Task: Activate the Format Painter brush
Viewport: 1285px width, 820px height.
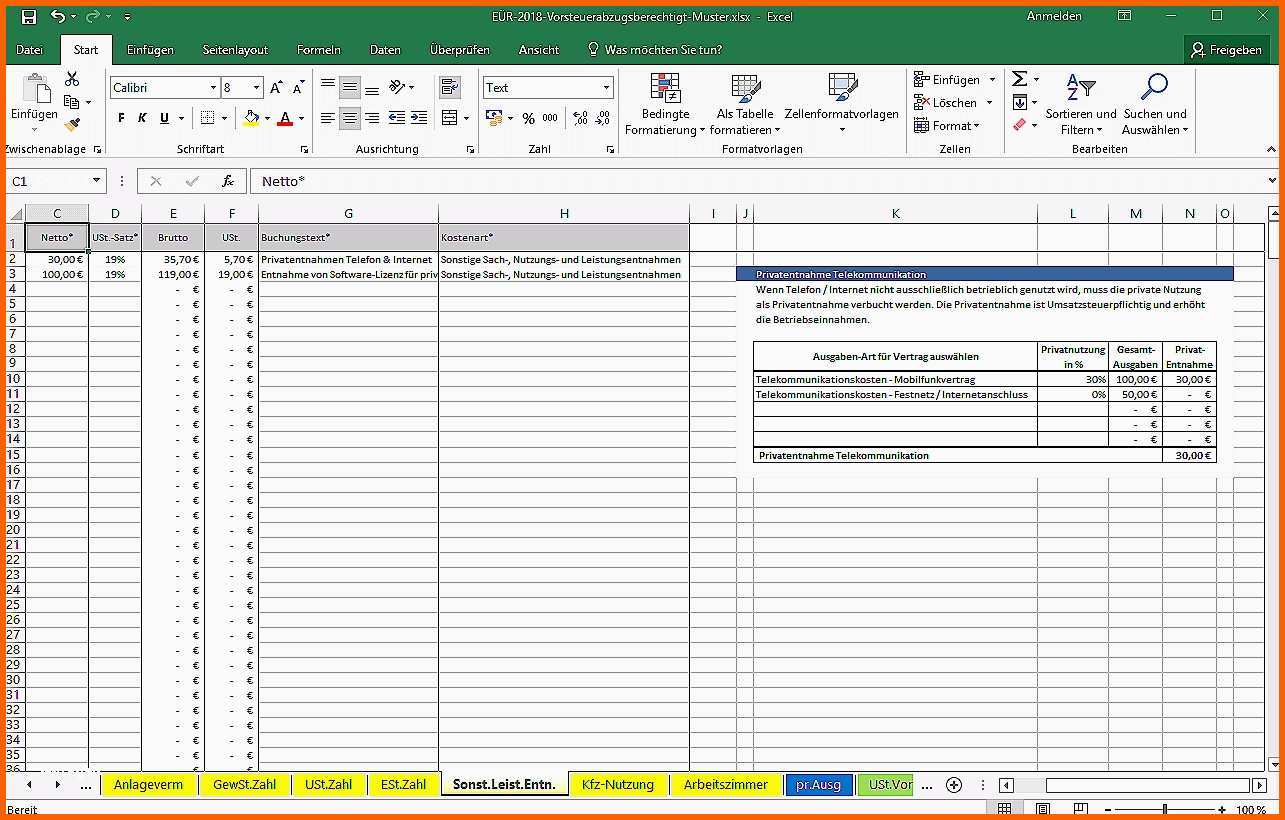Action: tap(72, 125)
